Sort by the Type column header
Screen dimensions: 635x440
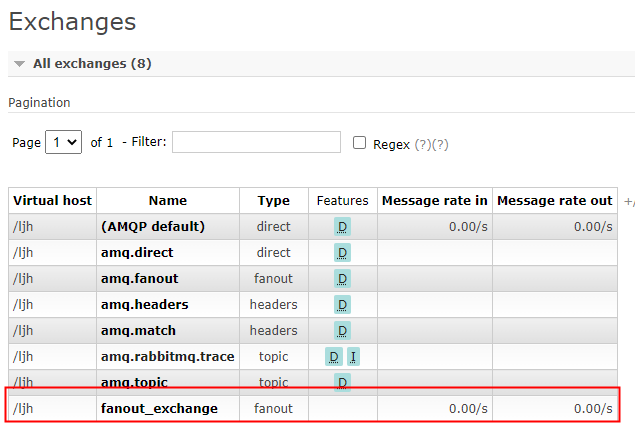(x=274, y=201)
